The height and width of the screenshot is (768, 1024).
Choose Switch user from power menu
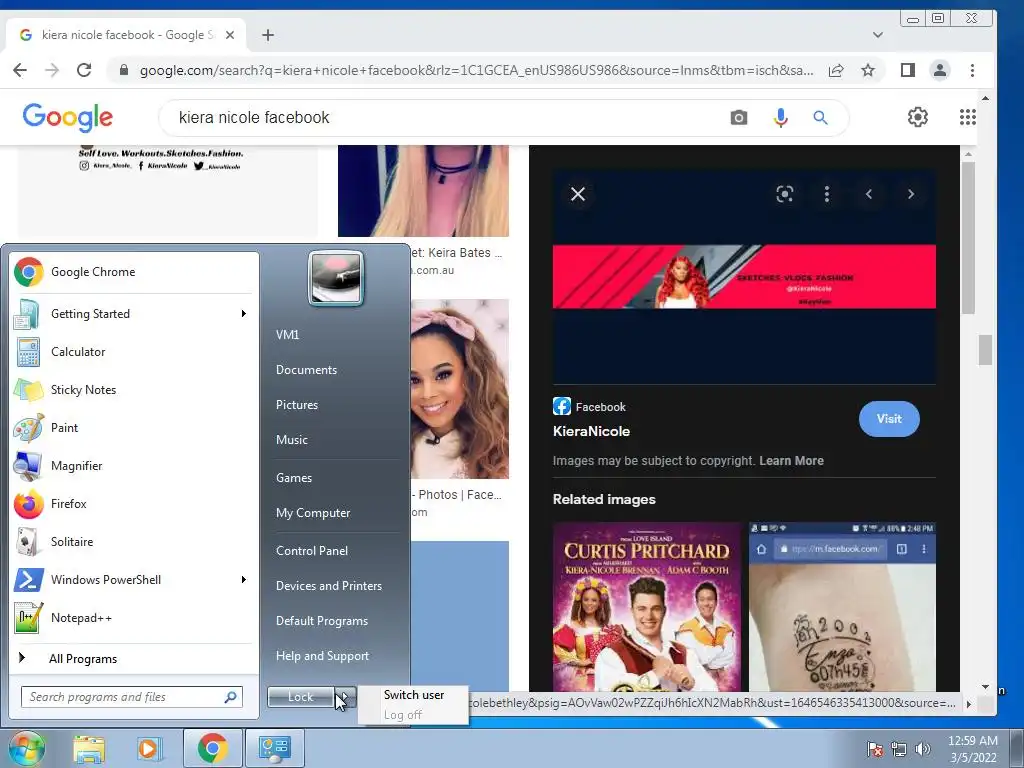pyautogui.click(x=413, y=695)
